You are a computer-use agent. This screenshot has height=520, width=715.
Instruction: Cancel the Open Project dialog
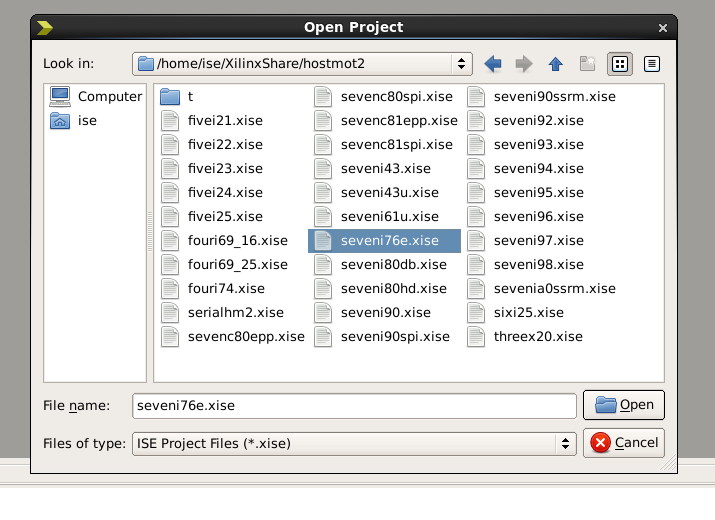pos(624,443)
